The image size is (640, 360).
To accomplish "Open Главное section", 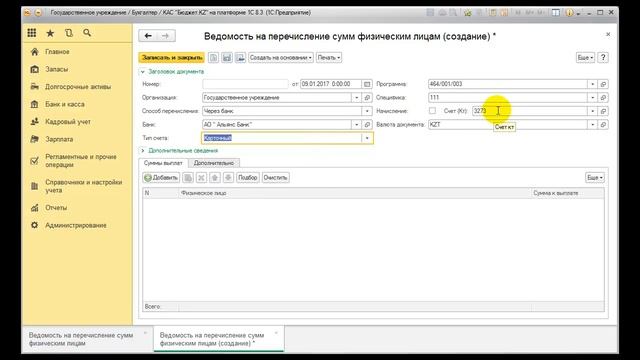I will click(x=57, y=52).
